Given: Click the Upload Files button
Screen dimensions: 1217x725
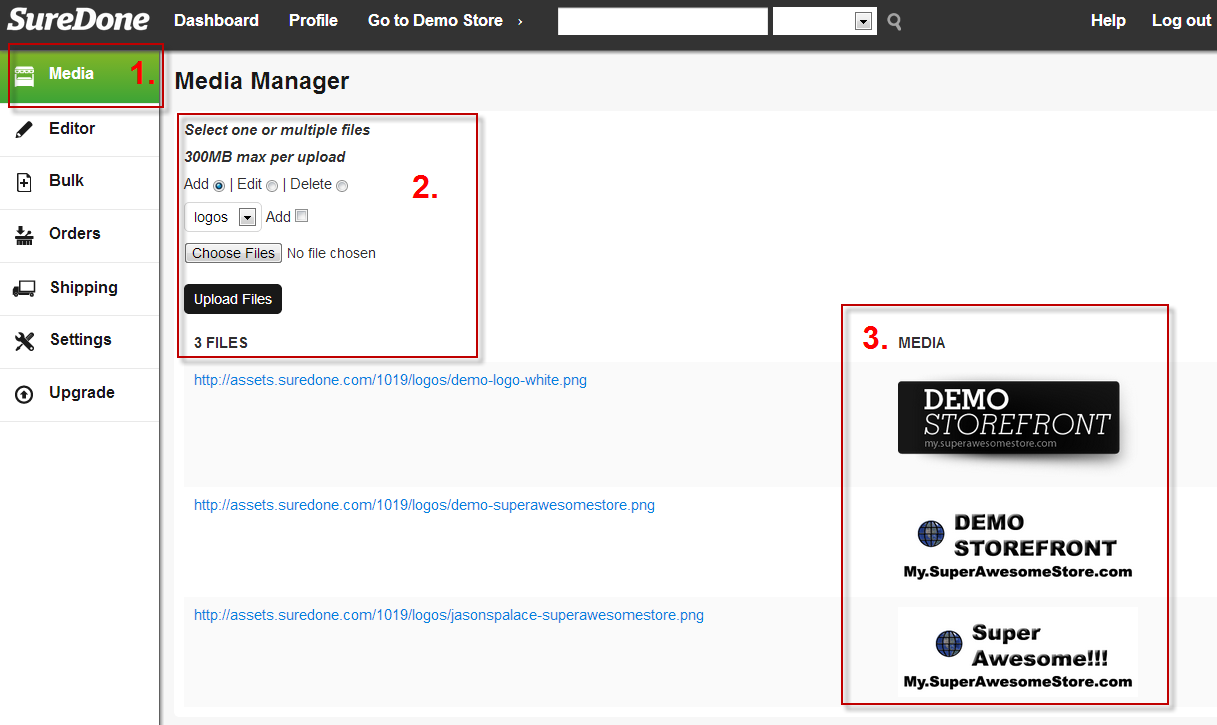Looking at the screenshot, I should coord(233,299).
